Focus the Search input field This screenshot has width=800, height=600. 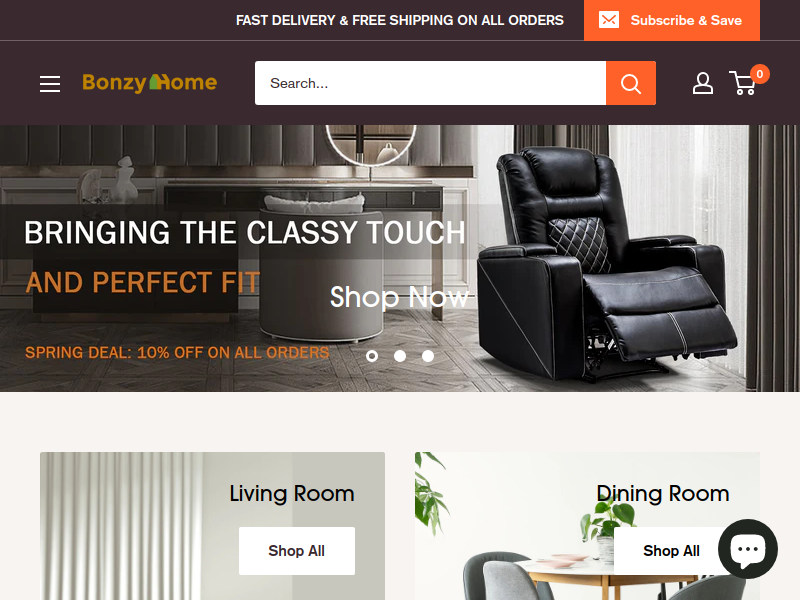click(x=430, y=83)
